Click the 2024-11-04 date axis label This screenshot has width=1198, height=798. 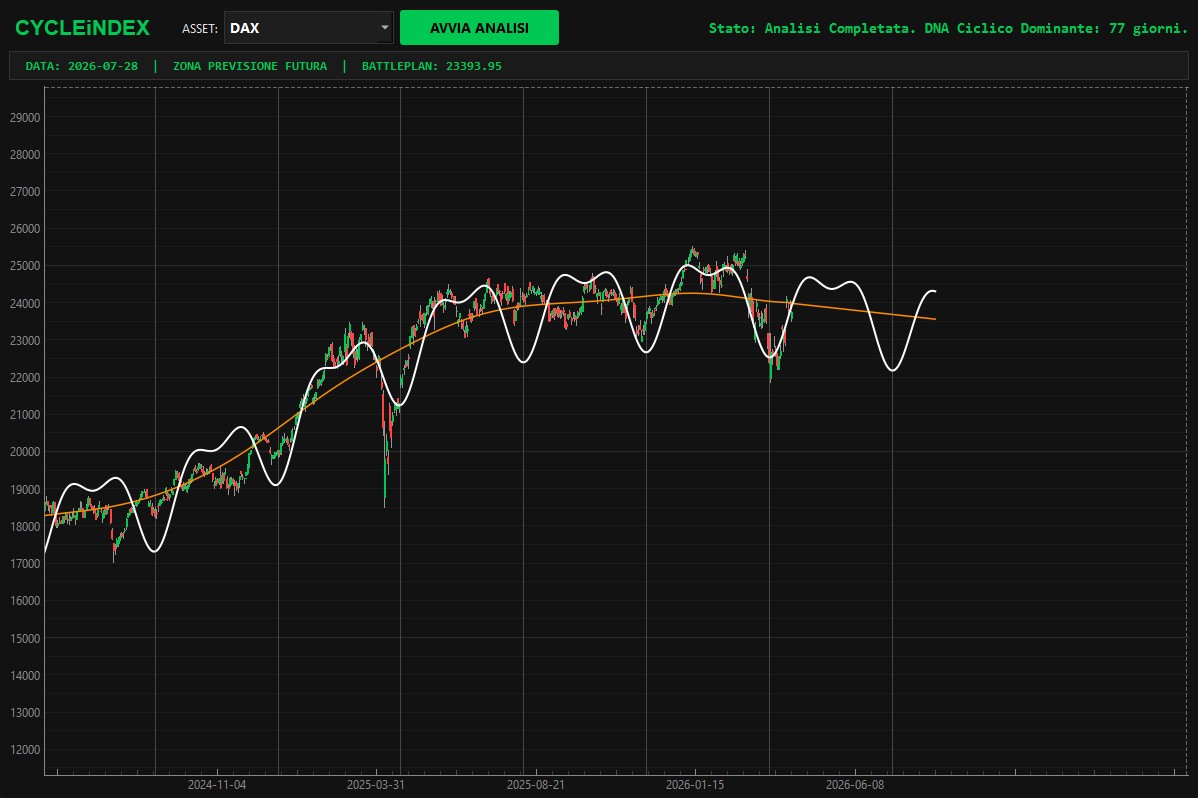tap(217, 785)
